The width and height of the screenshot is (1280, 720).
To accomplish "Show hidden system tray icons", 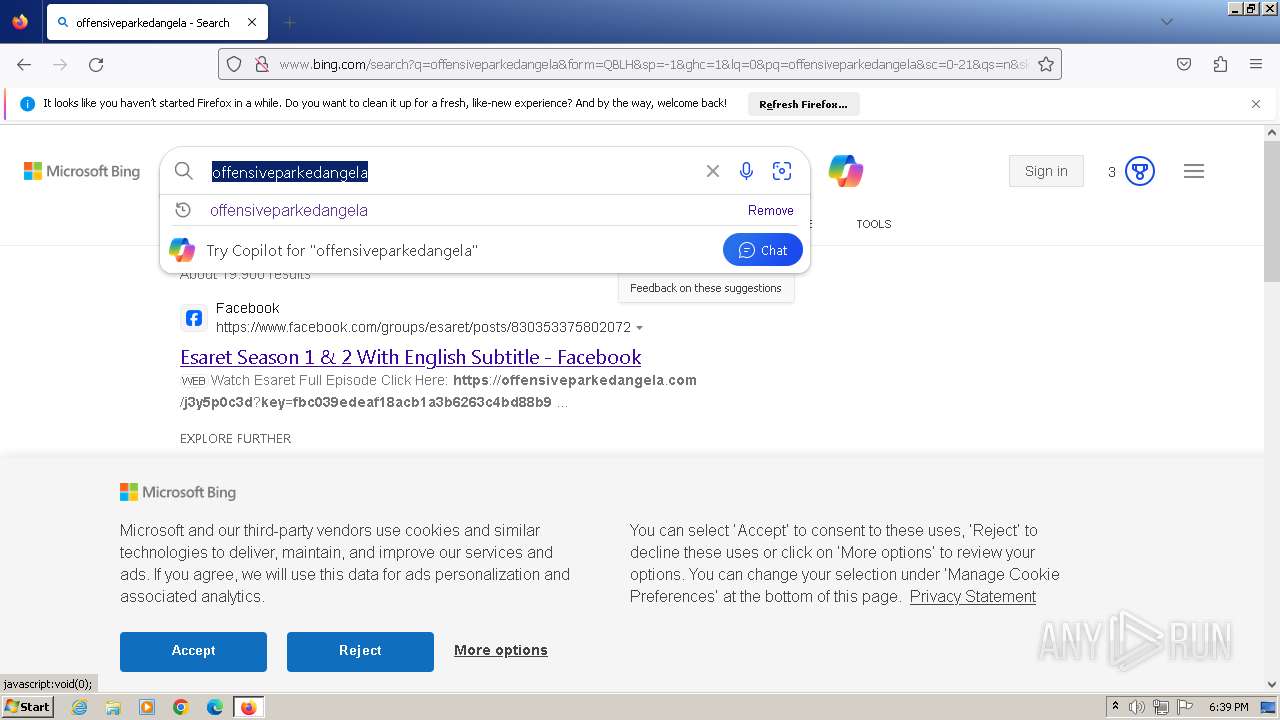I will click(1115, 707).
